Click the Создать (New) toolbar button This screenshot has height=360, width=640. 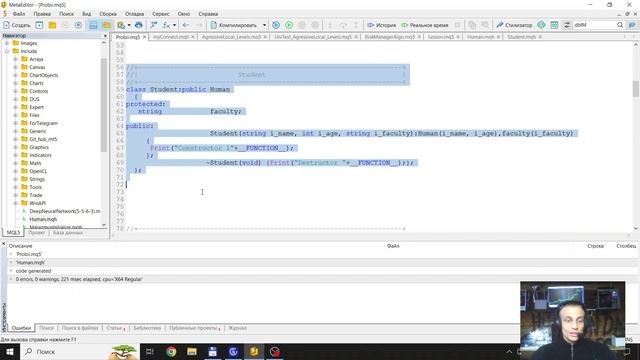pyautogui.click(x=17, y=25)
